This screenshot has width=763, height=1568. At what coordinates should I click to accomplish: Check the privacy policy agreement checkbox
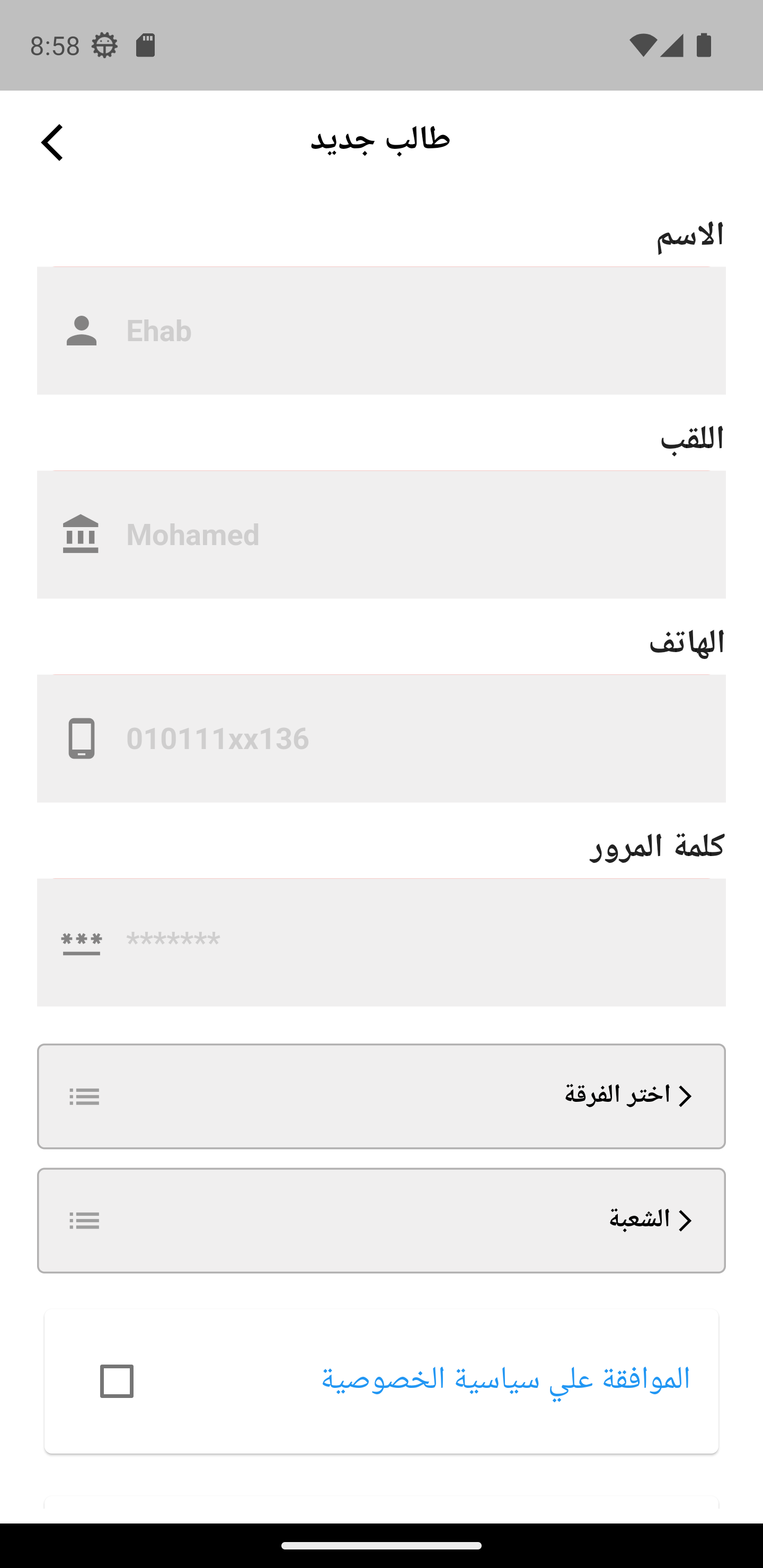(117, 1381)
